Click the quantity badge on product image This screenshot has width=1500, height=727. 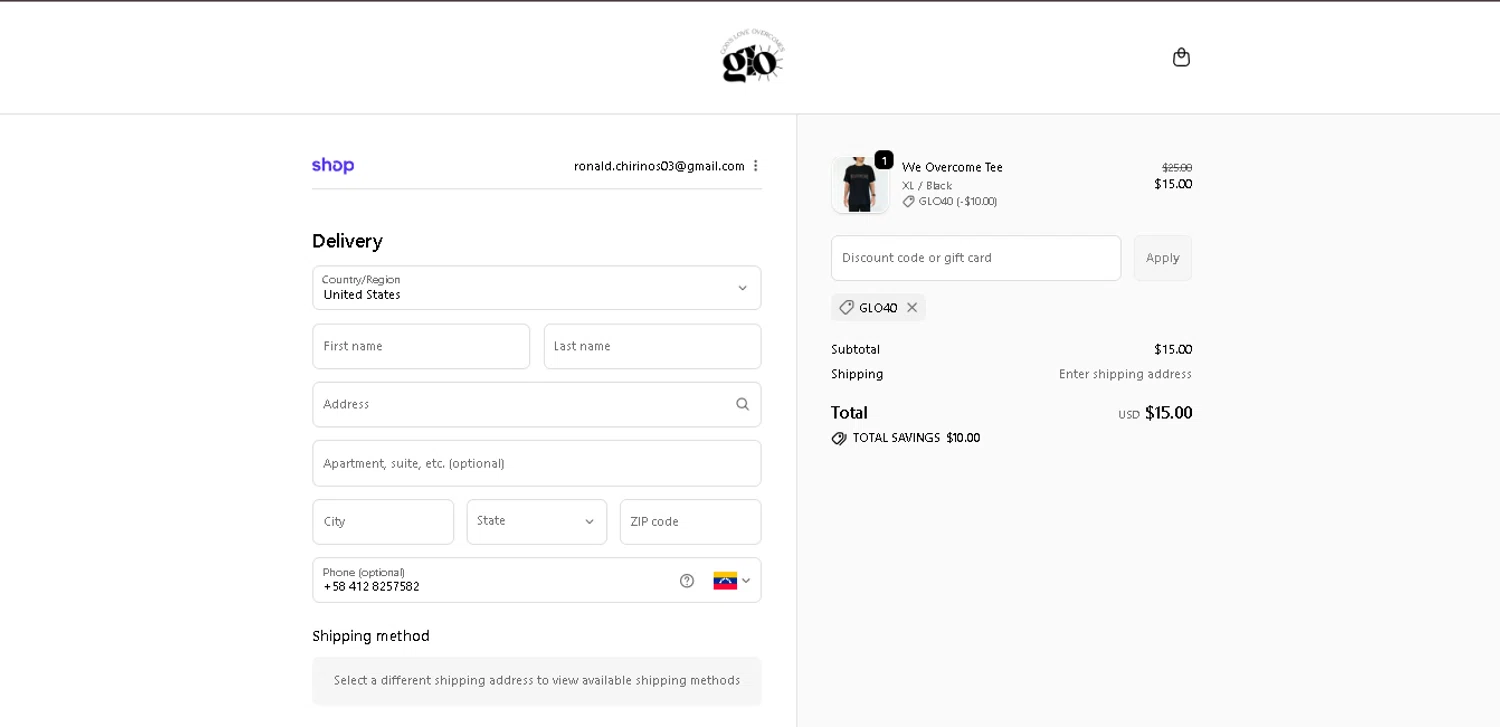pyautogui.click(x=884, y=160)
